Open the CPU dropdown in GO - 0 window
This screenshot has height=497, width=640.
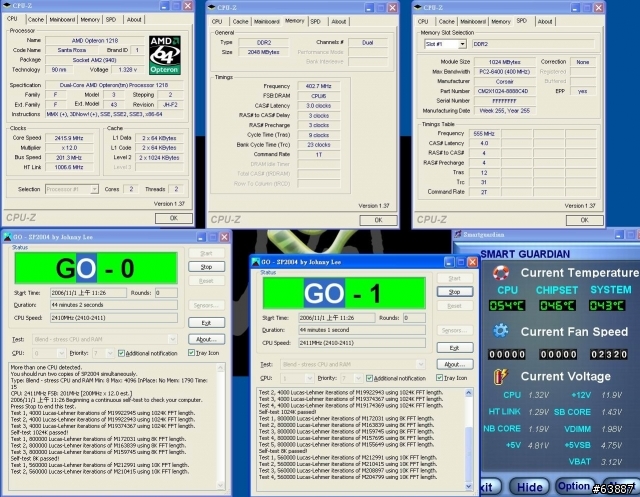[x=61, y=353]
